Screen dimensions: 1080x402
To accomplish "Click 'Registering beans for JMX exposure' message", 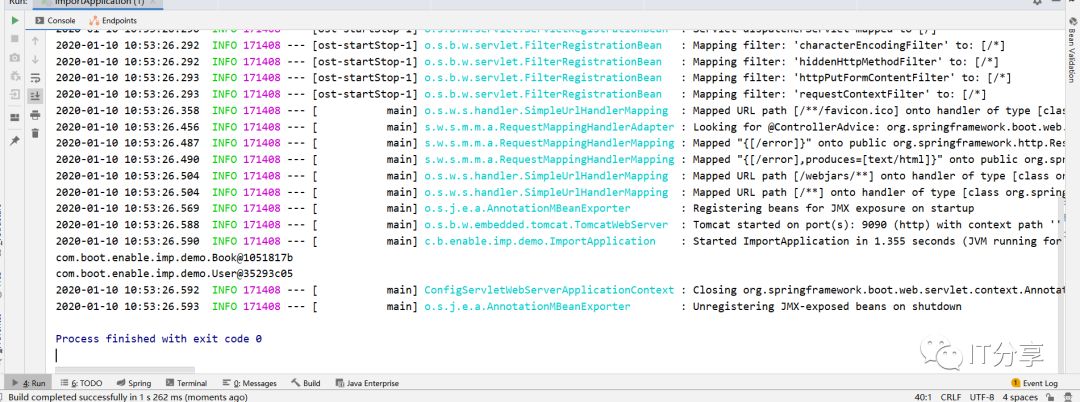I will [x=833, y=208].
